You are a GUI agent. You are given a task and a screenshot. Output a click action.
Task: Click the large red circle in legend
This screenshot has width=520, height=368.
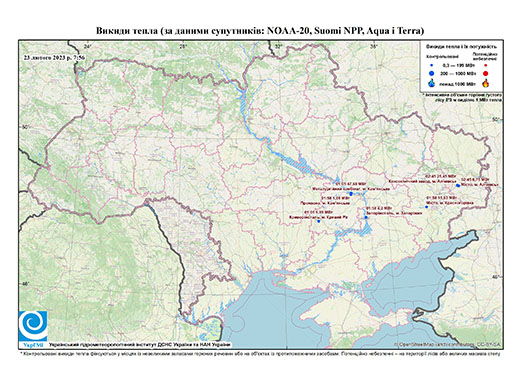(485, 73)
